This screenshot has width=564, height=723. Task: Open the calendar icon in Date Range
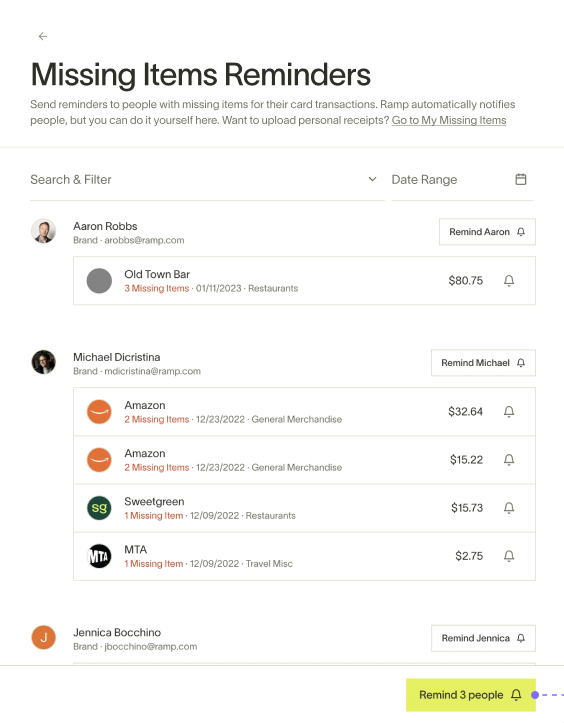pos(521,179)
